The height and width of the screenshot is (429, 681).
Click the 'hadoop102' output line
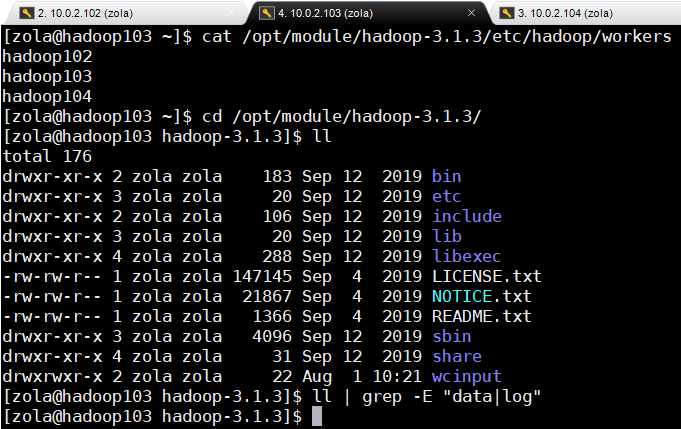pos(47,56)
